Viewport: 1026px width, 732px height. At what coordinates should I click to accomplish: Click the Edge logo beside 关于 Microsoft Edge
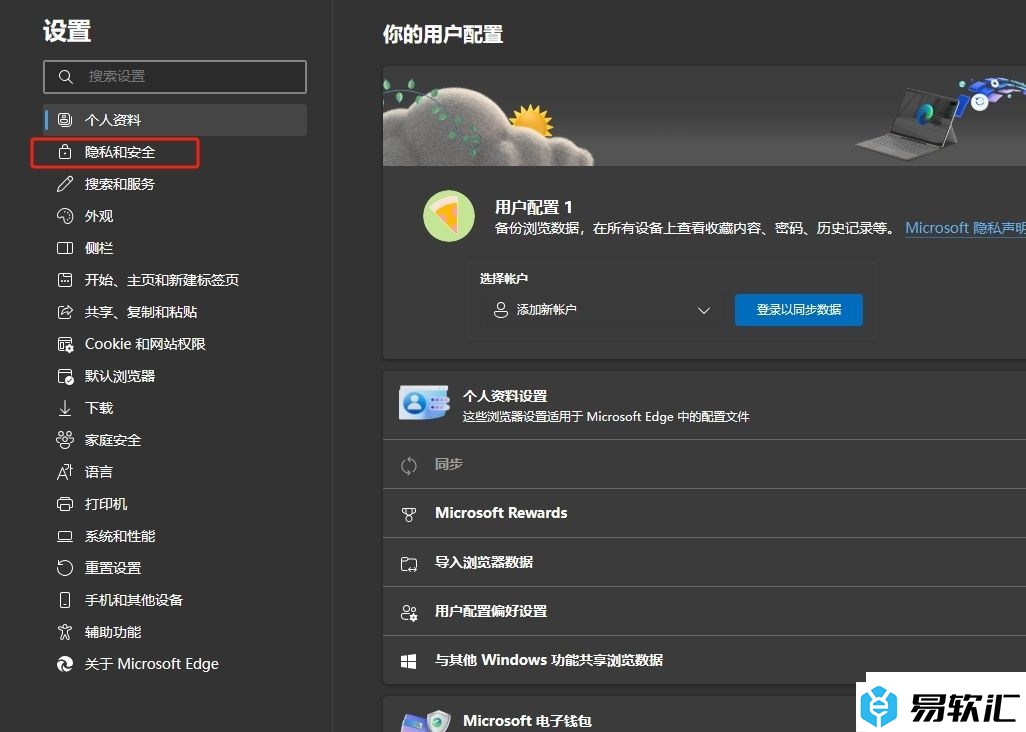tap(65, 664)
